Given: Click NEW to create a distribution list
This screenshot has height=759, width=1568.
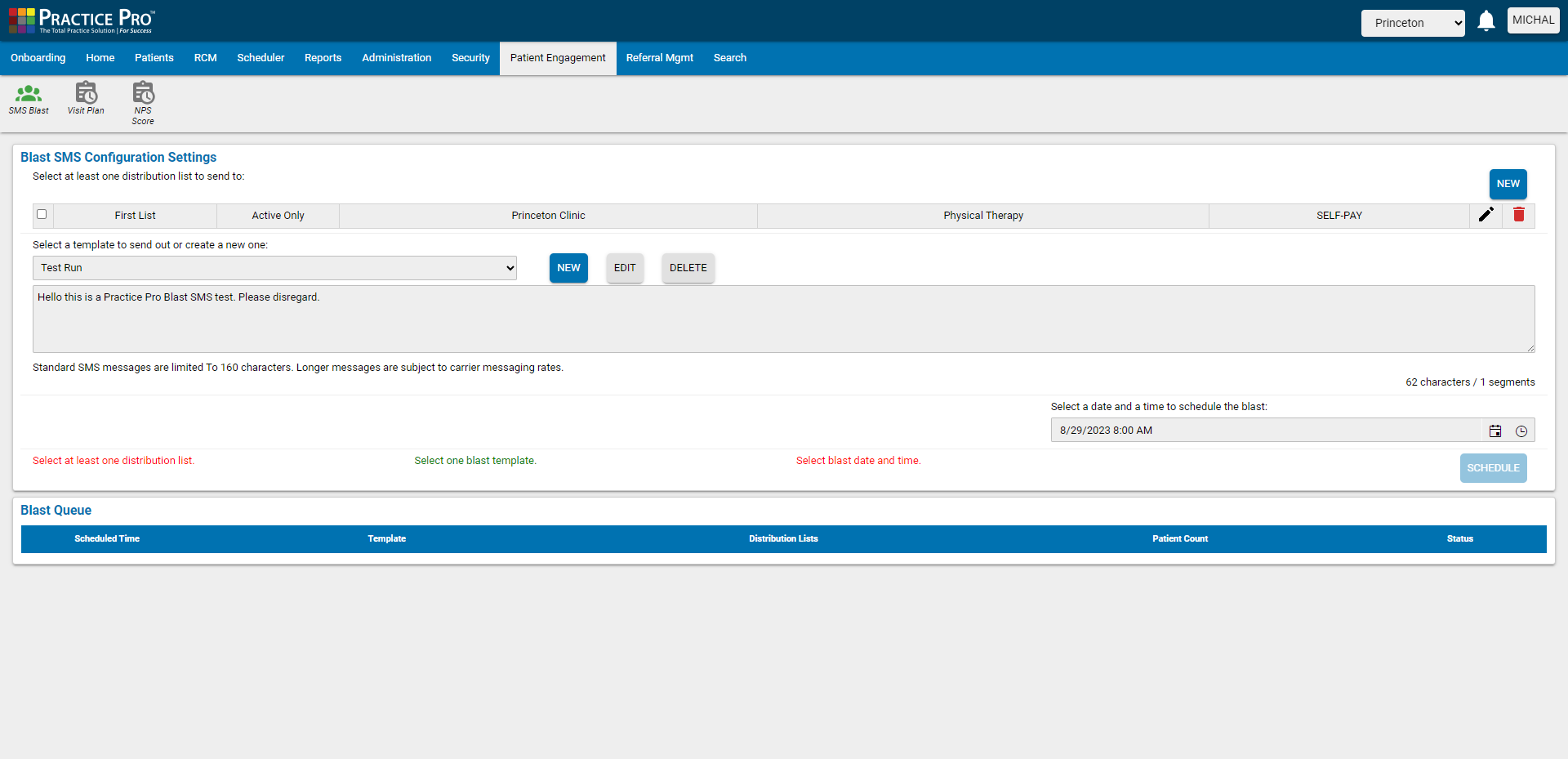Looking at the screenshot, I should (x=1508, y=184).
